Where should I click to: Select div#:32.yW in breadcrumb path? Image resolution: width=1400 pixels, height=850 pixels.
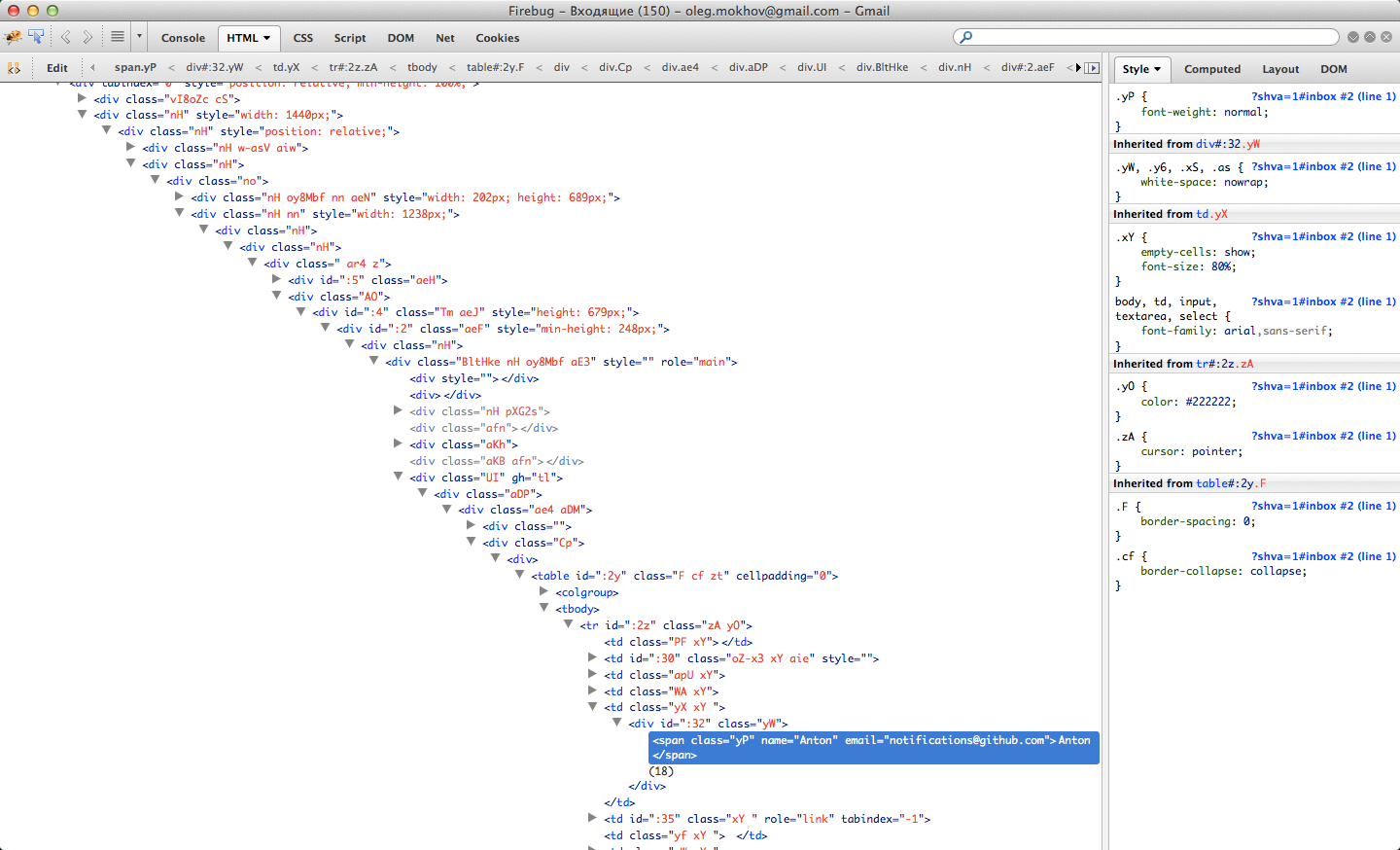pyautogui.click(x=215, y=67)
